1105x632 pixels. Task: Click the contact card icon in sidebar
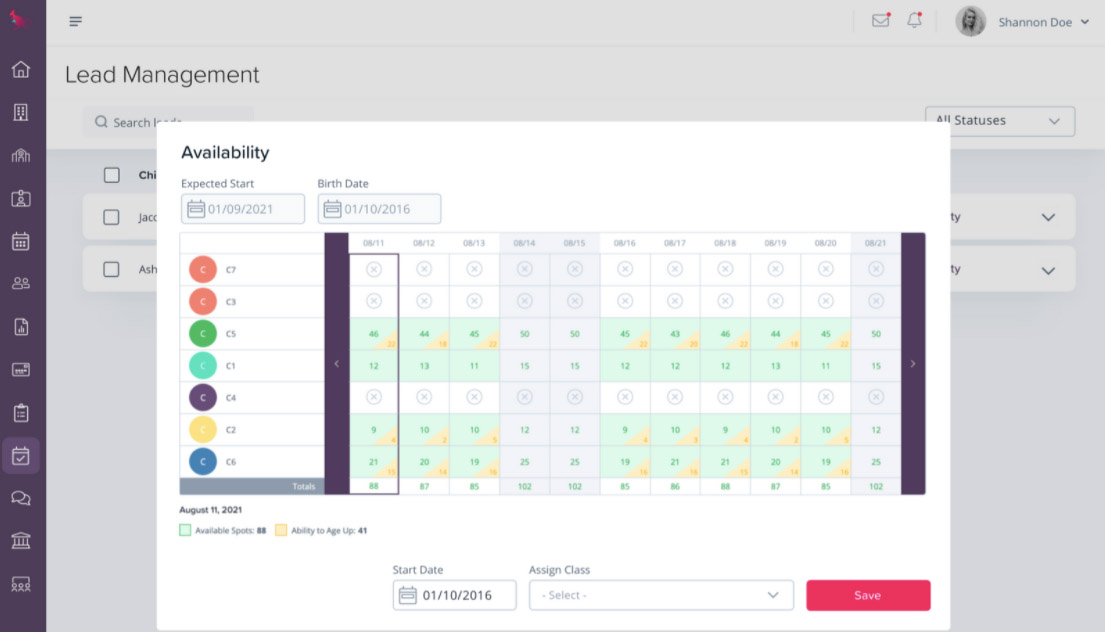pyautogui.click(x=22, y=197)
